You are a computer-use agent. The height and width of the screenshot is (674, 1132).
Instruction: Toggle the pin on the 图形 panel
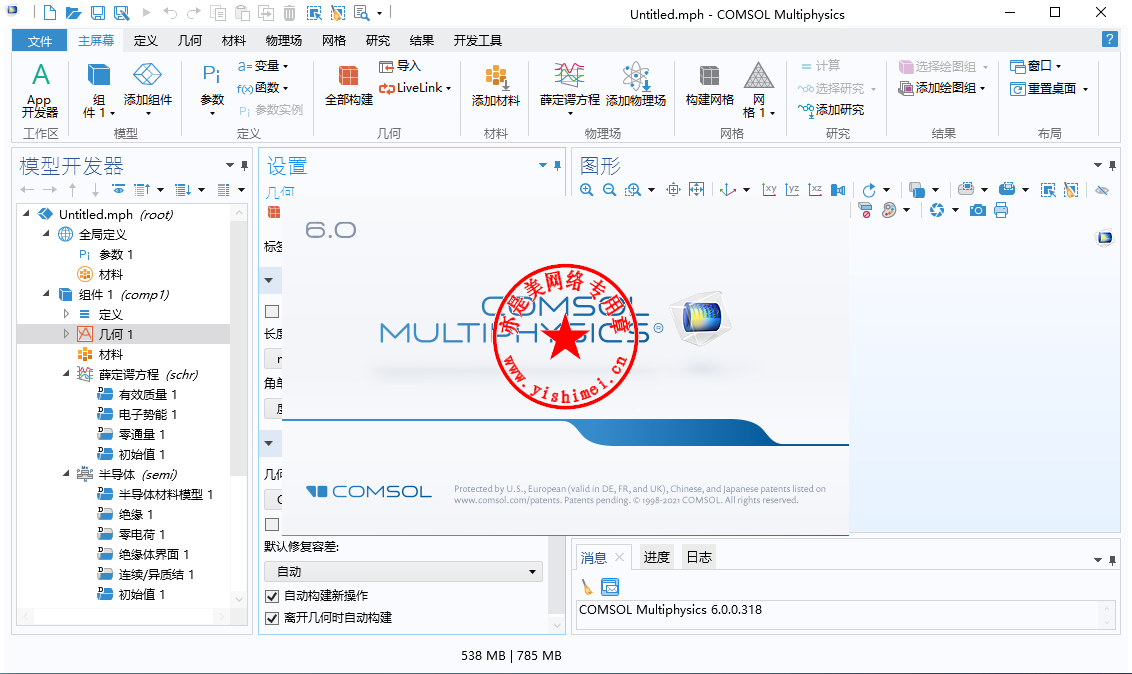[x=1113, y=166]
